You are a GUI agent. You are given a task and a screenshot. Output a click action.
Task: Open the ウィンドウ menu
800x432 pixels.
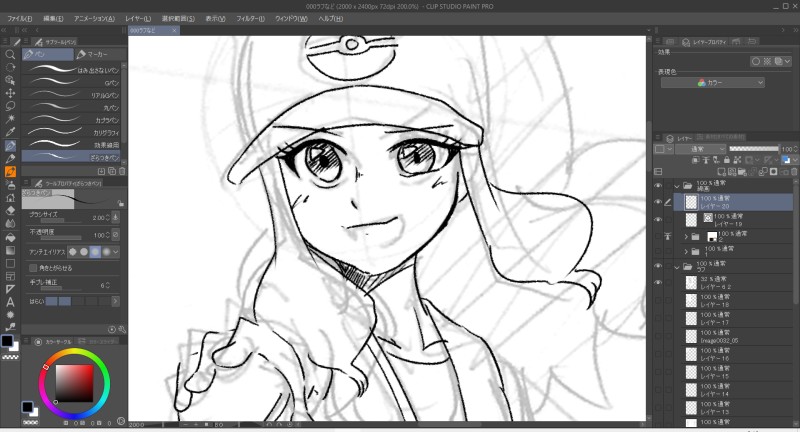tap(291, 18)
